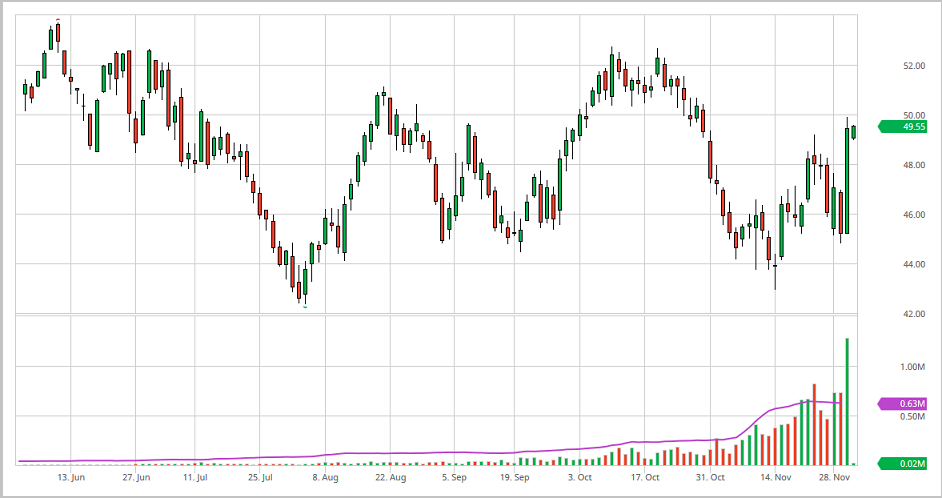Select the 8. Aug date label
The width and height of the screenshot is (942, 498).
tap(325, 478)
